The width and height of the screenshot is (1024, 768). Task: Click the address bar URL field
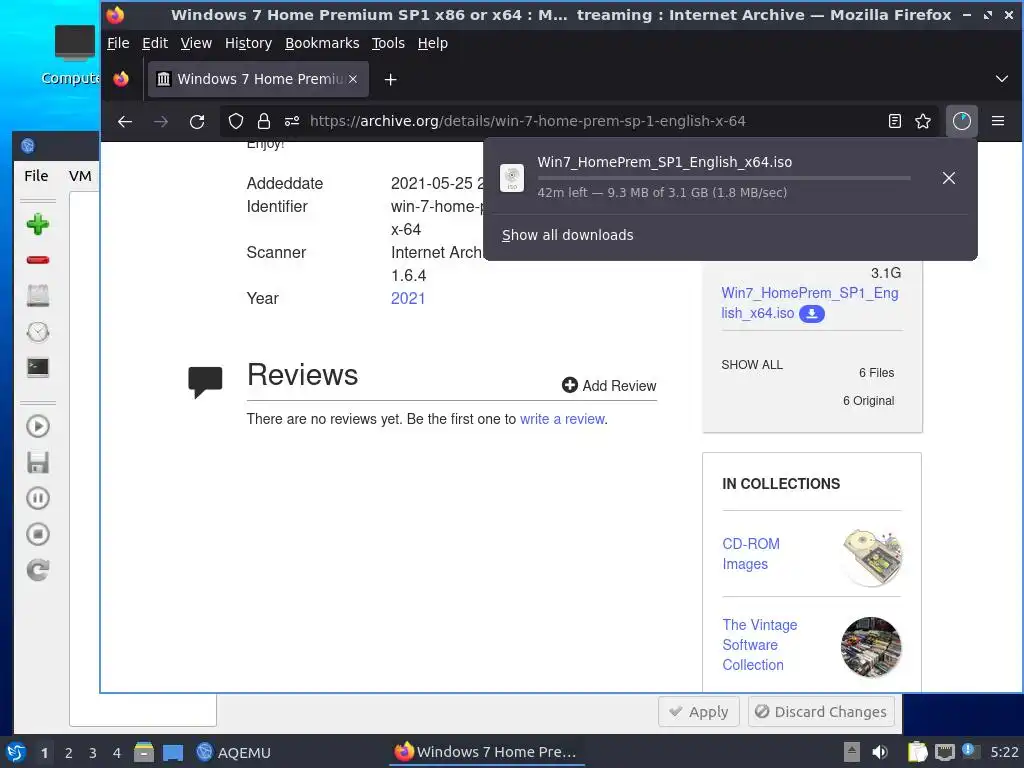click(x=527, y=121)
